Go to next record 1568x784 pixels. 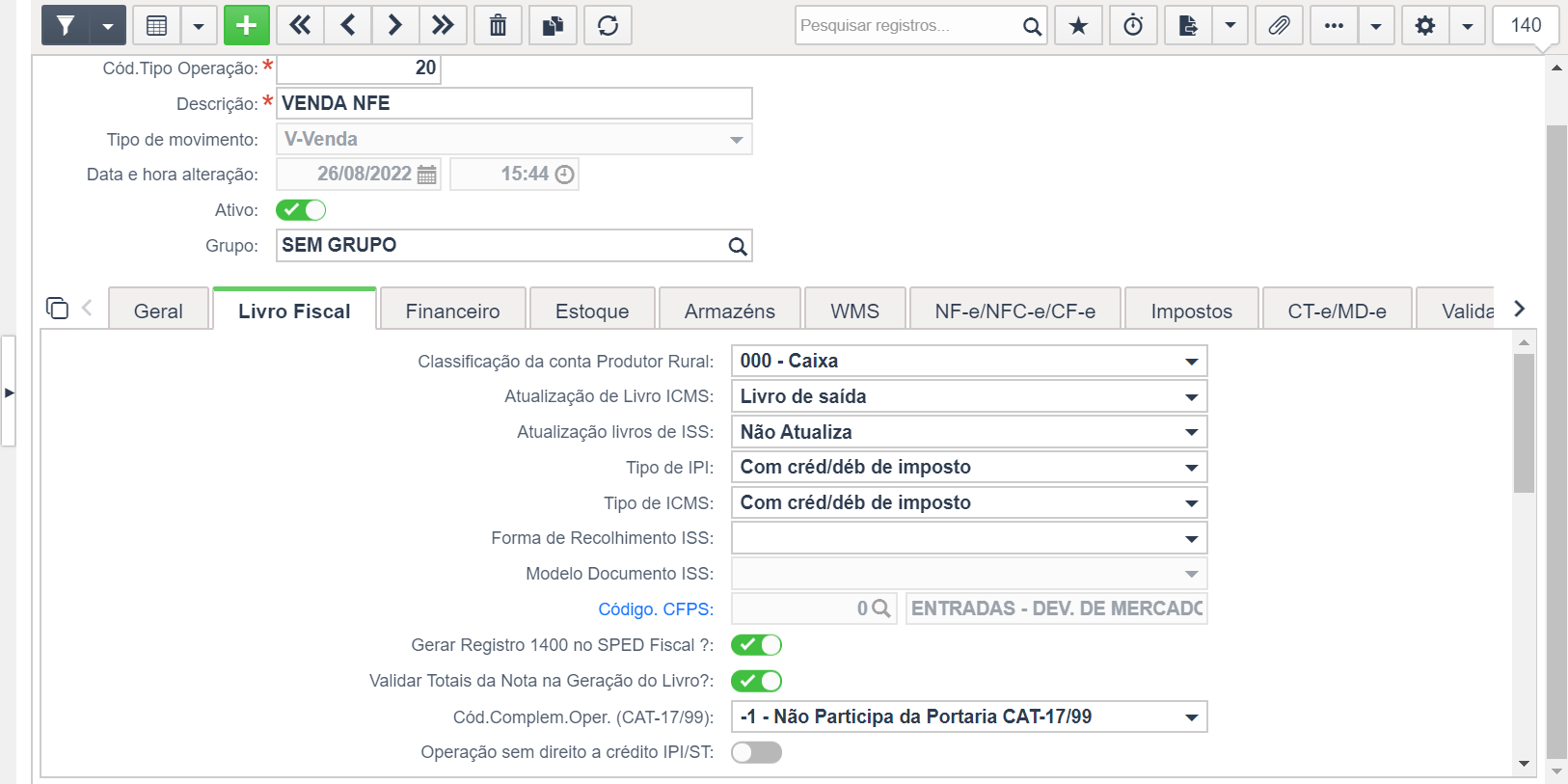pyautogui.click(x=395, y=25)
